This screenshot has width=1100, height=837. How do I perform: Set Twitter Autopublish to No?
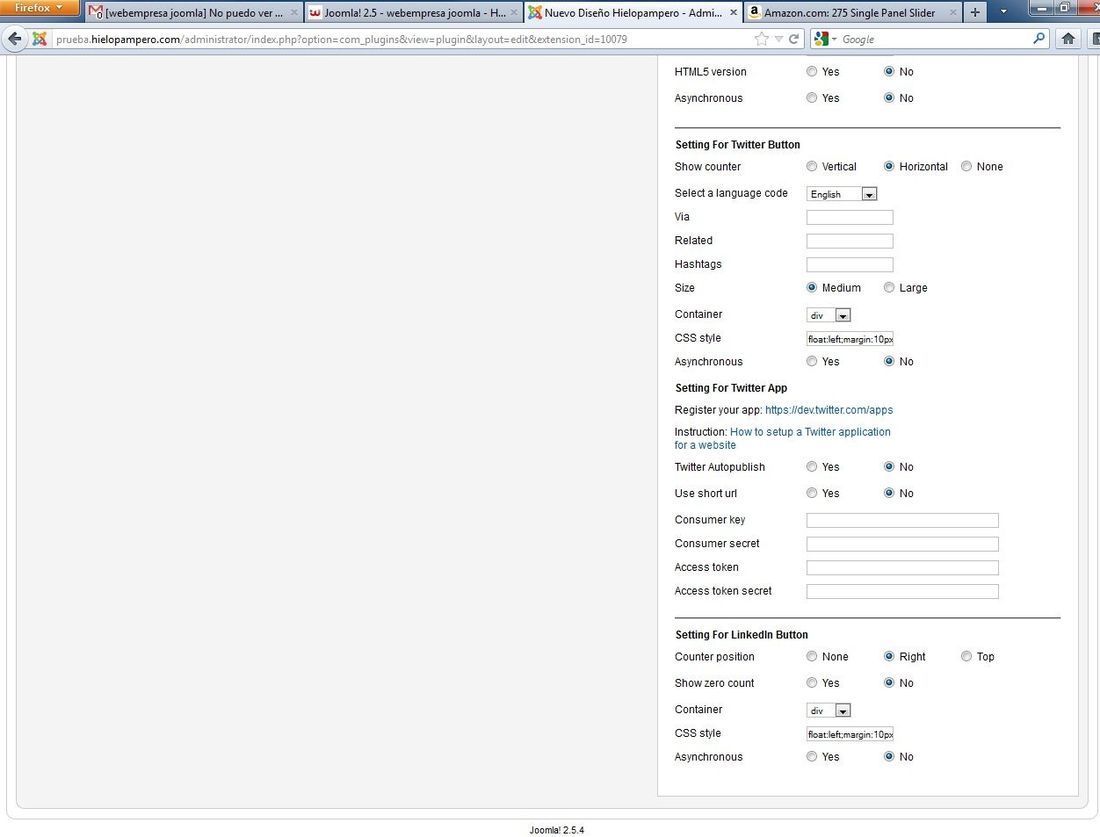pos(889,467)
